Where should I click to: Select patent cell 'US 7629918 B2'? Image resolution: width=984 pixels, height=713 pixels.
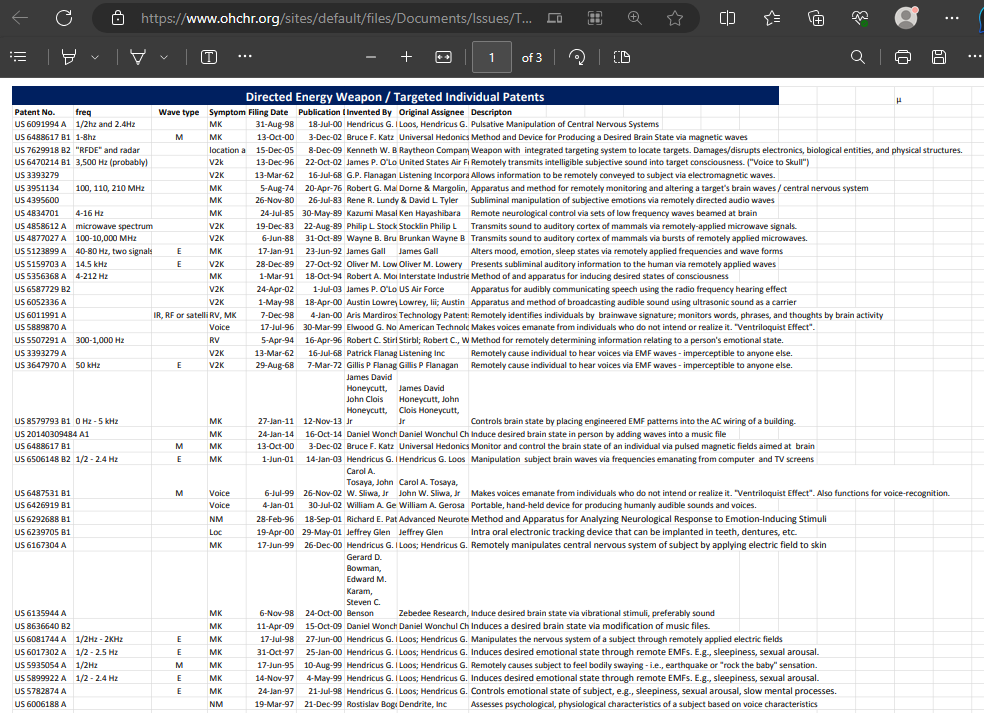point(43,150)
